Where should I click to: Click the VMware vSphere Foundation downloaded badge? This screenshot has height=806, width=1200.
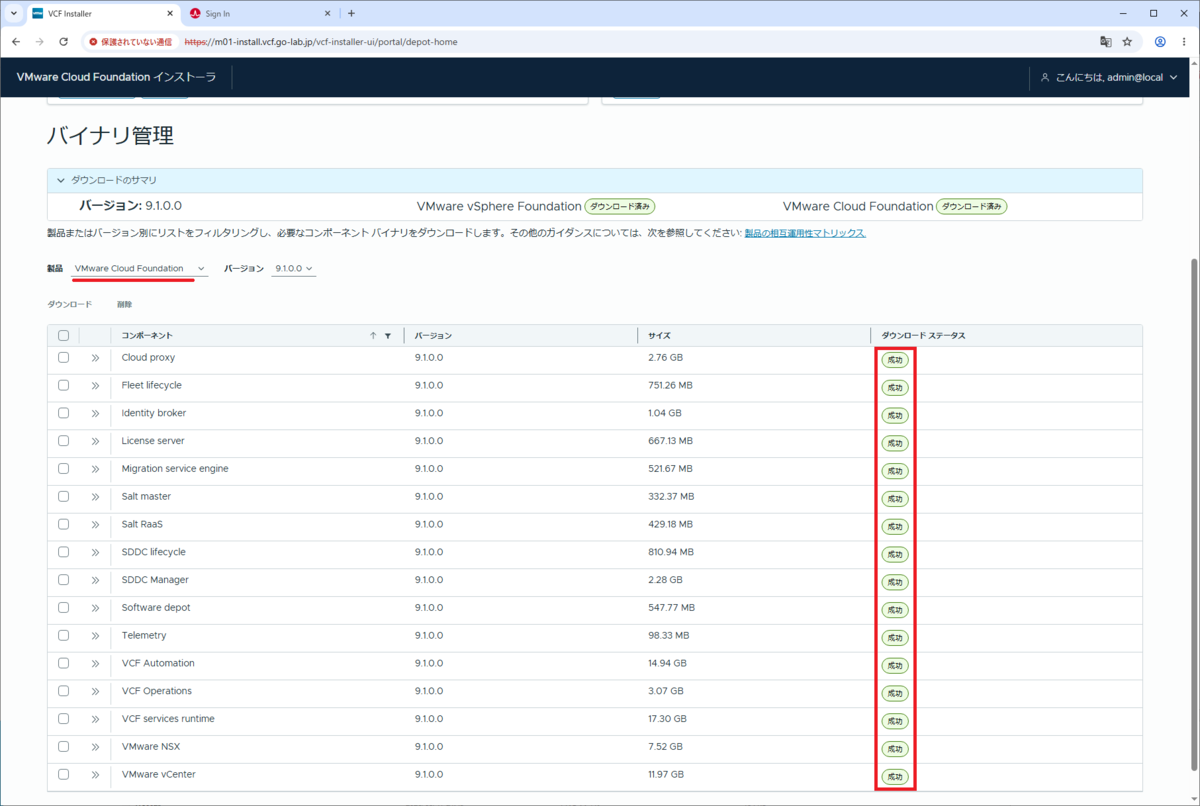tap(620, 207)
